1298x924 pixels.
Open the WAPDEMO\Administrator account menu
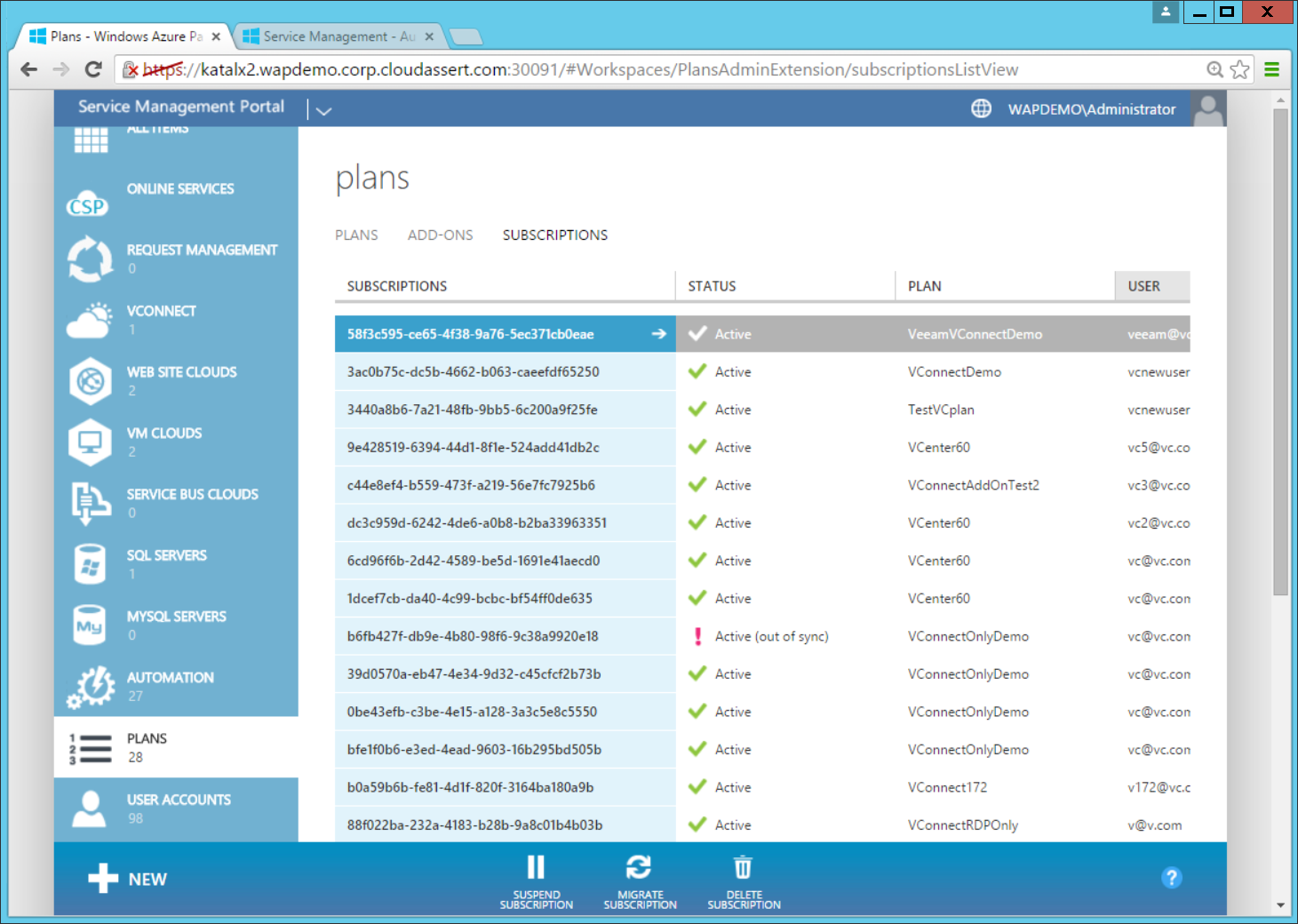[1091, 109]
